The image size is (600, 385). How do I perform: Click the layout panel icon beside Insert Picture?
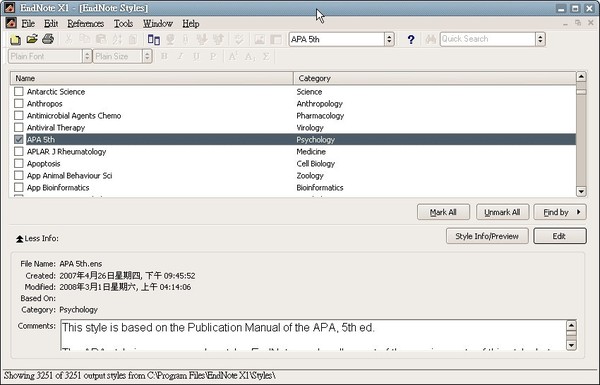click(x=276, y=39)
